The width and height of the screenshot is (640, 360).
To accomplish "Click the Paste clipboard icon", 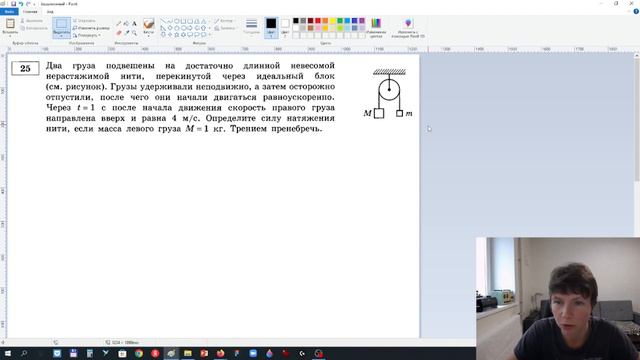I will [x=10, y=23].
